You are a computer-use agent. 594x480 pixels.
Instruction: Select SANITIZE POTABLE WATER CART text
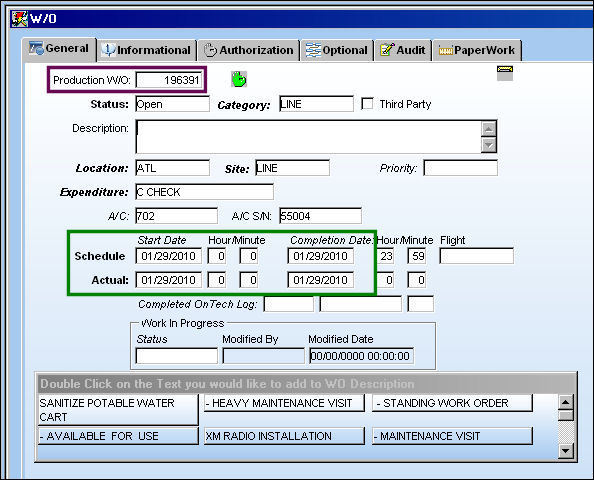pyautogui.click(x=118, y=410)
